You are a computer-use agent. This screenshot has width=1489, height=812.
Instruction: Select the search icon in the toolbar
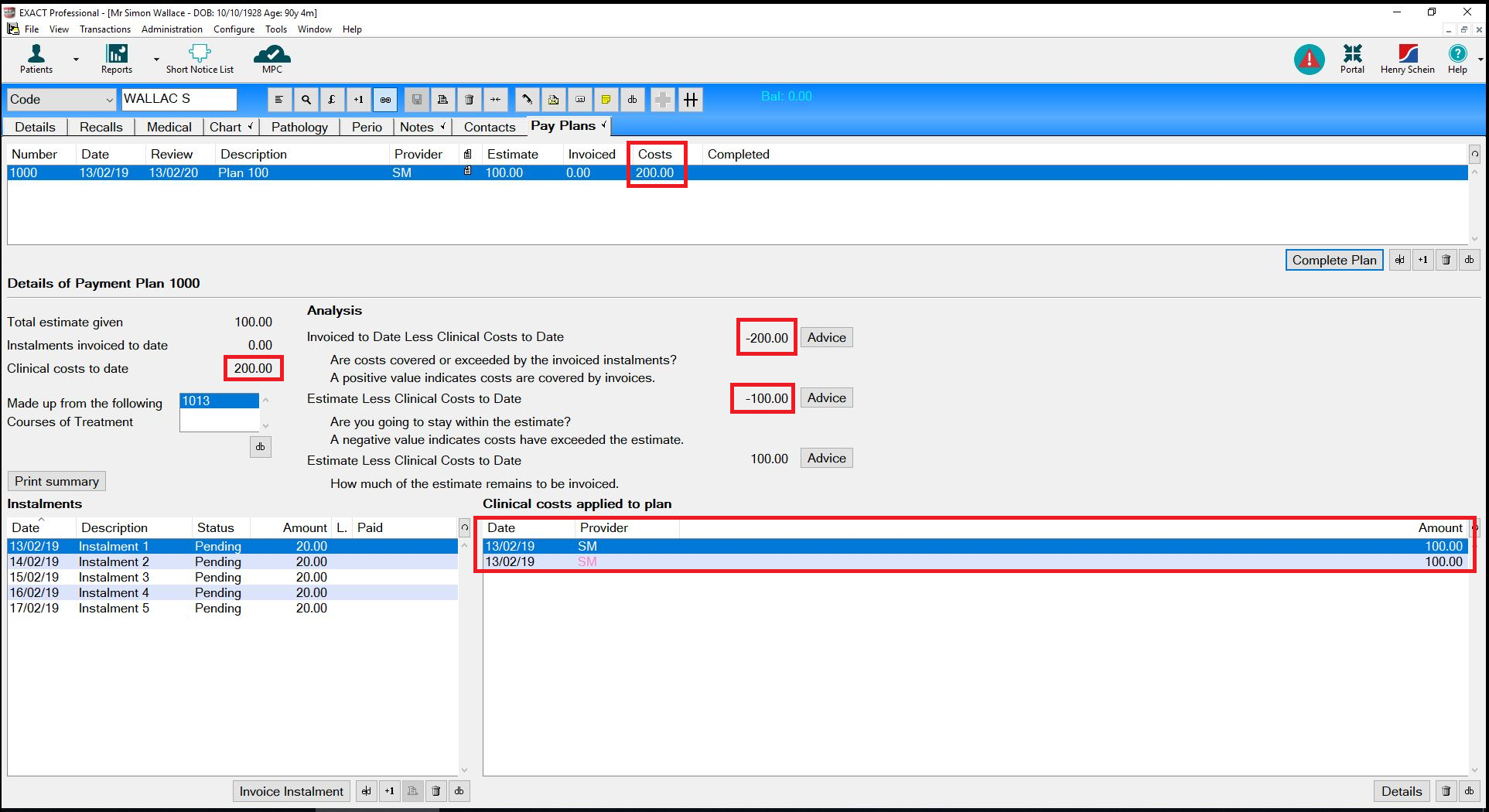tap(306, 99)
